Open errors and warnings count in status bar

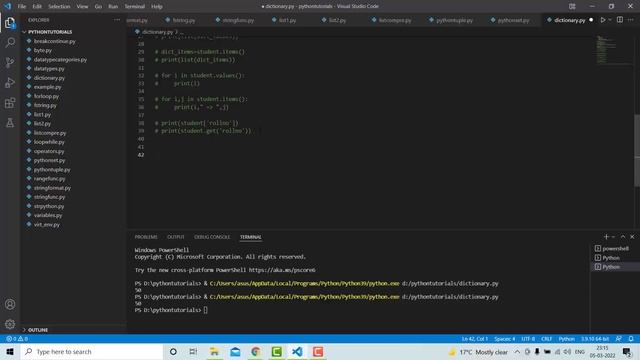[x=17, y=339]
